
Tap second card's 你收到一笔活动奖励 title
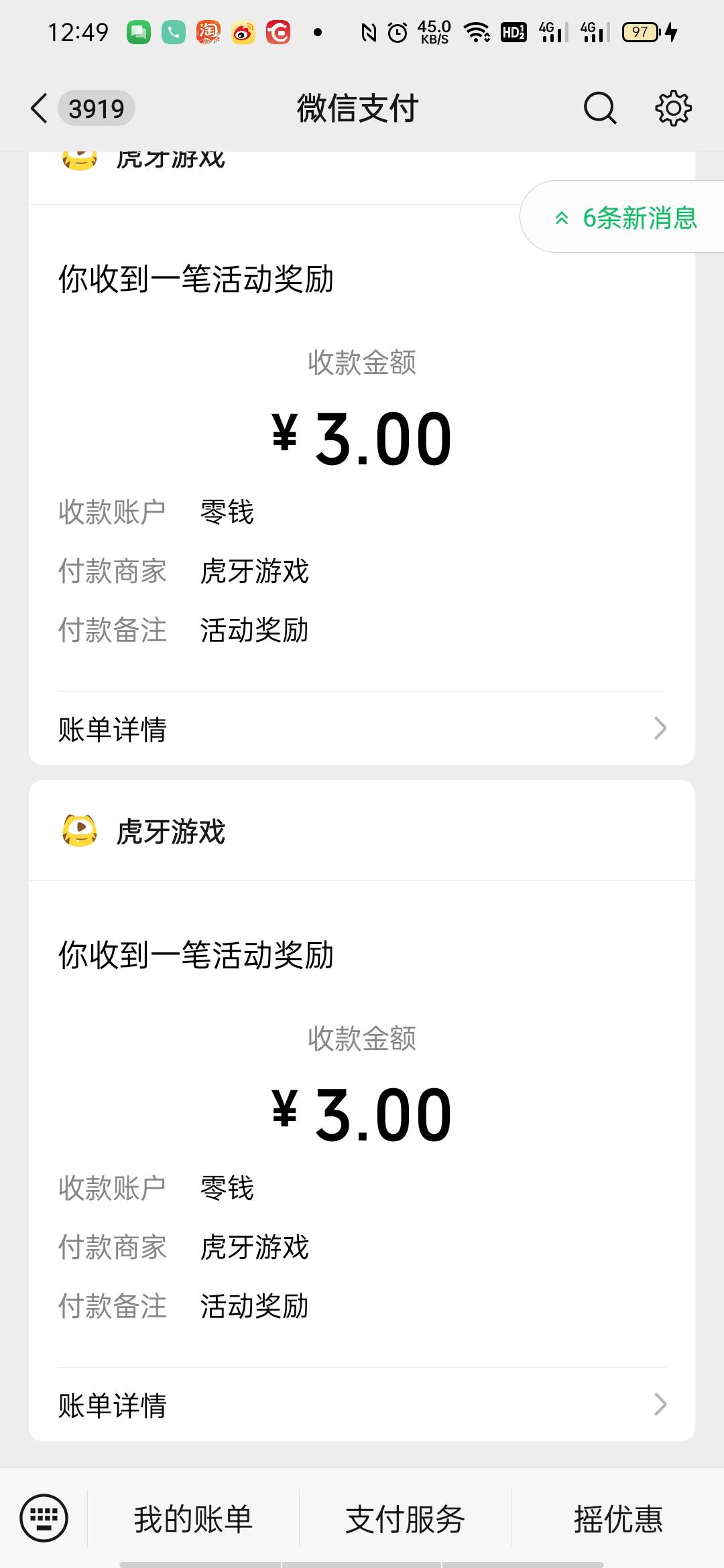pyautogui.click(x=196, y=954)
